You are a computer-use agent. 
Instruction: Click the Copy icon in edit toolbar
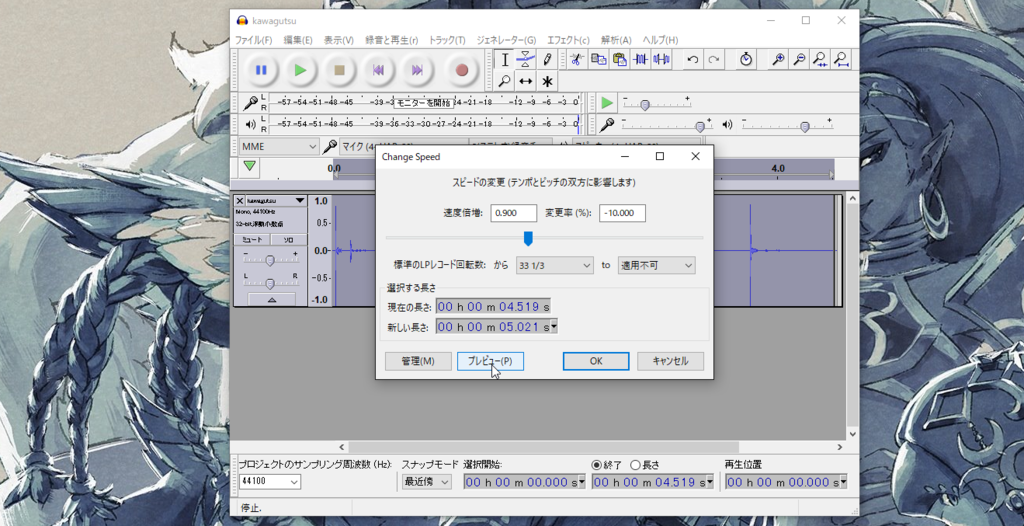click(598, 59)
